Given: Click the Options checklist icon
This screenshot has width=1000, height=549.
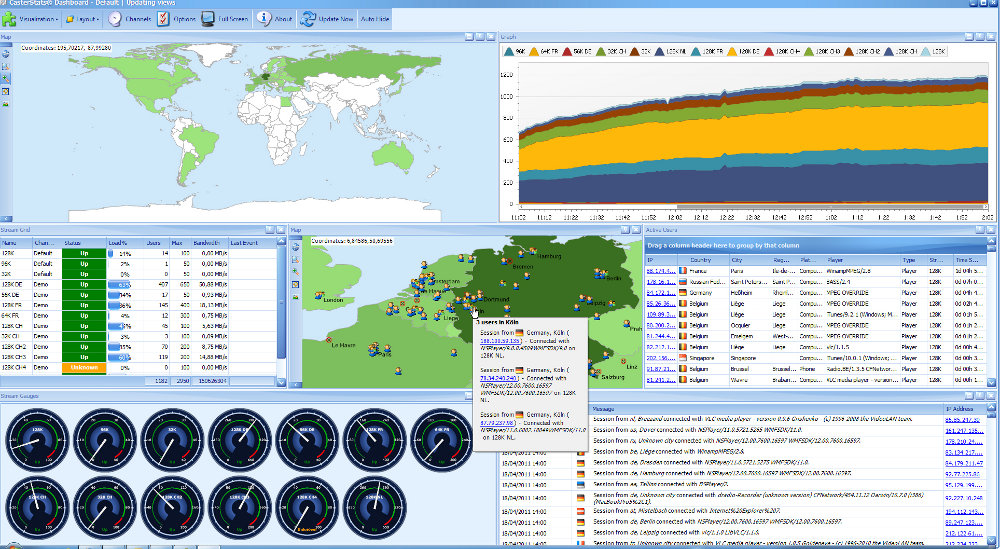Looking at the screenshot, I should (x=163, y=18).
